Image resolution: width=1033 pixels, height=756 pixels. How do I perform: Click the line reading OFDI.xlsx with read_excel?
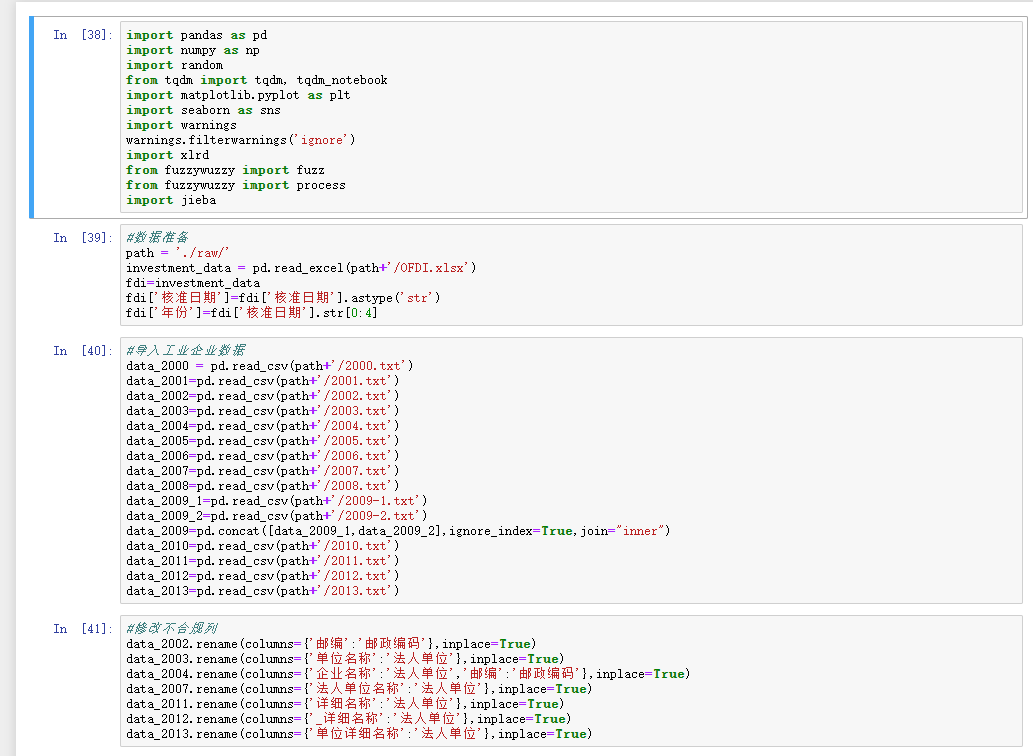coord(301,268)
